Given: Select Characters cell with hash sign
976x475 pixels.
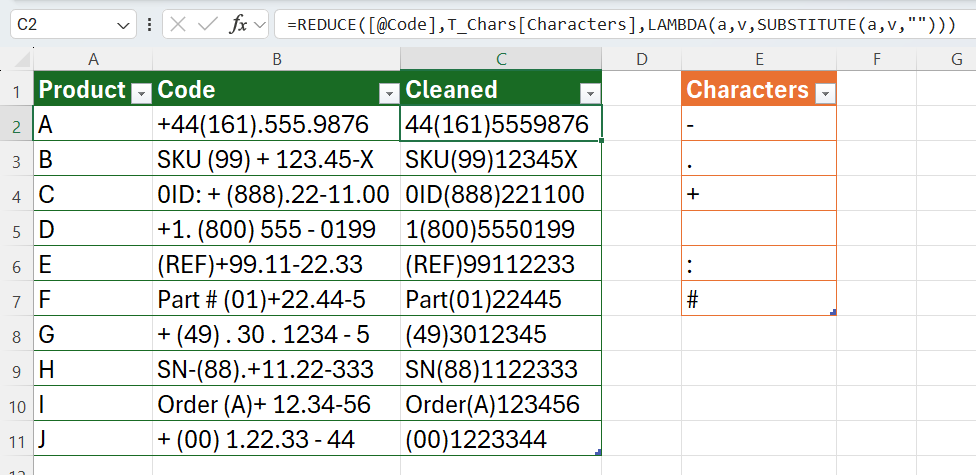Looking at the screenshot, I should coord(759,298).
